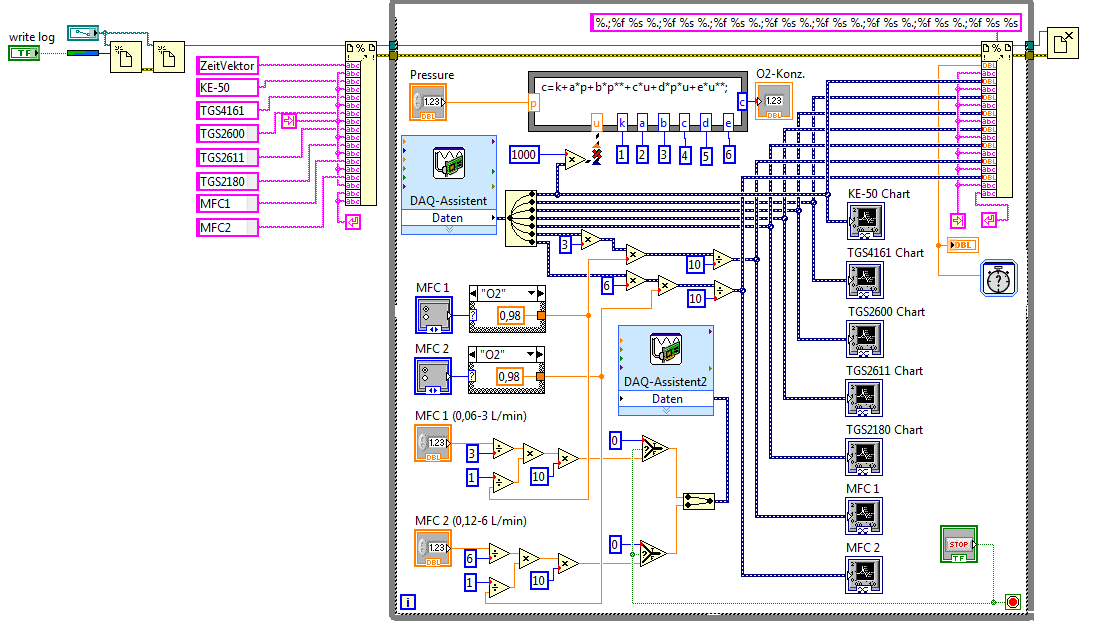Select the TGS2611 Chart terminal
The width and height of the screenshot is (1109, 626).
pos(864,398)
